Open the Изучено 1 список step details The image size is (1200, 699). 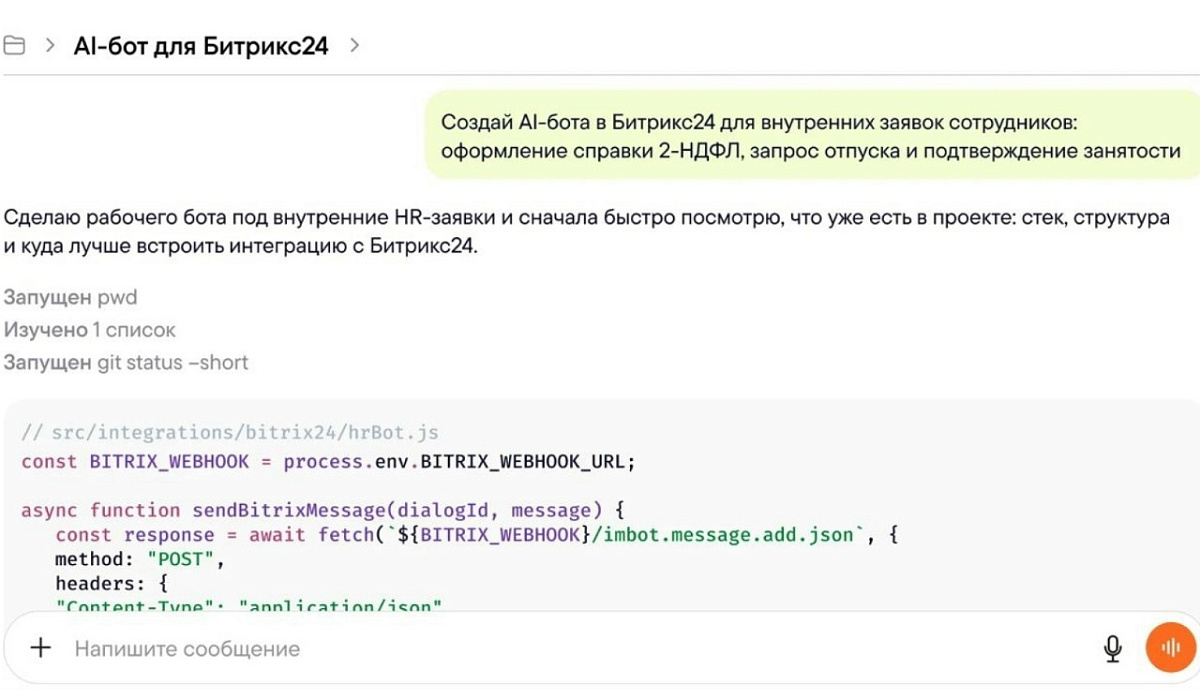coord(89,330)
